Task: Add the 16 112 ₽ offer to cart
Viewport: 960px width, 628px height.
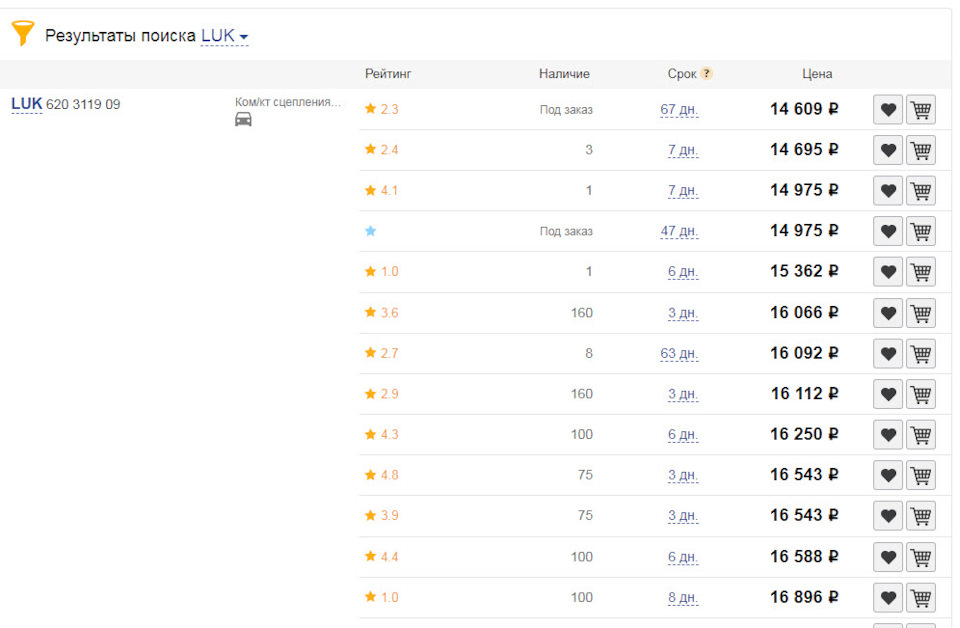Action: point(921,394)
